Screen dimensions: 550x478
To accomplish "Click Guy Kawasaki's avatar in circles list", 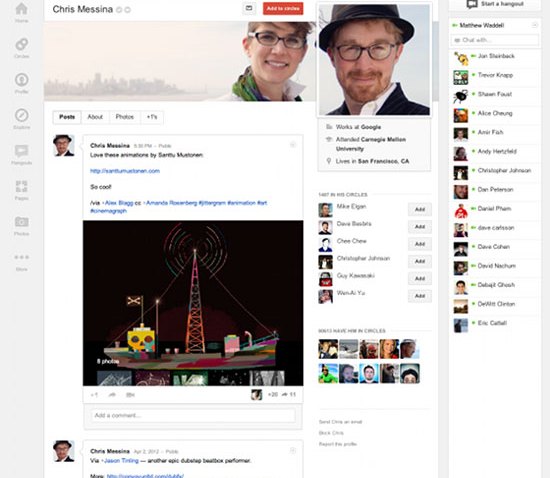I will click(x=326, y=279).
